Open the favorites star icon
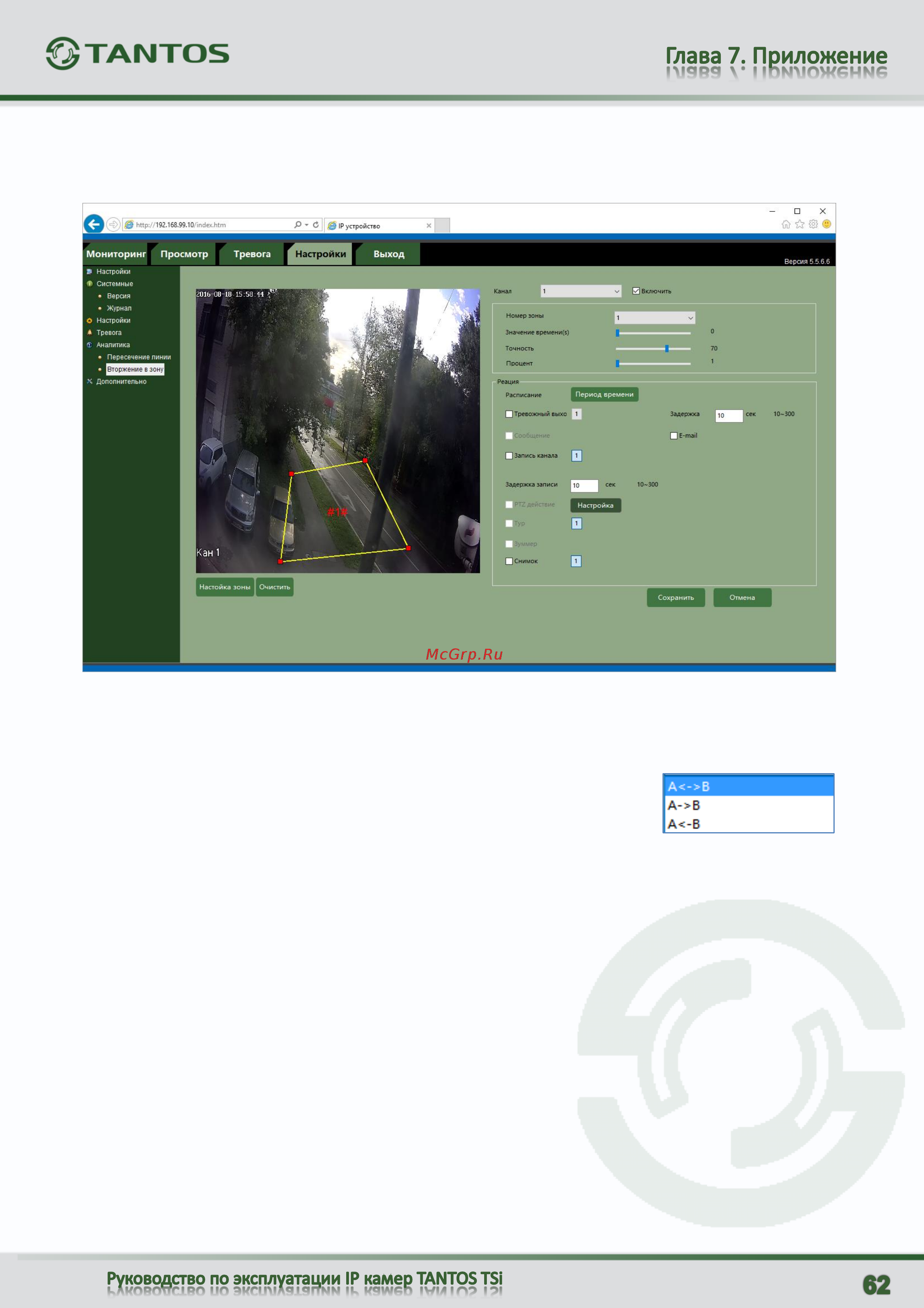This screenshot has height=1308, width=924. click(799, 224)
